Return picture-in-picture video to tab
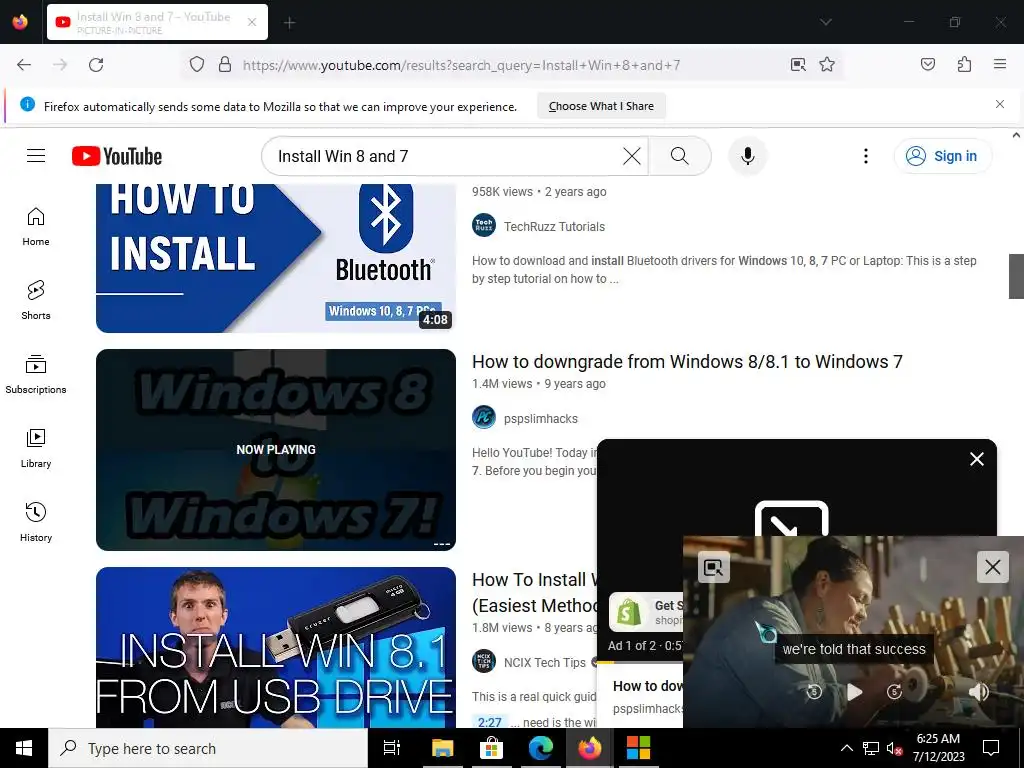 click(x=713, y=568)
